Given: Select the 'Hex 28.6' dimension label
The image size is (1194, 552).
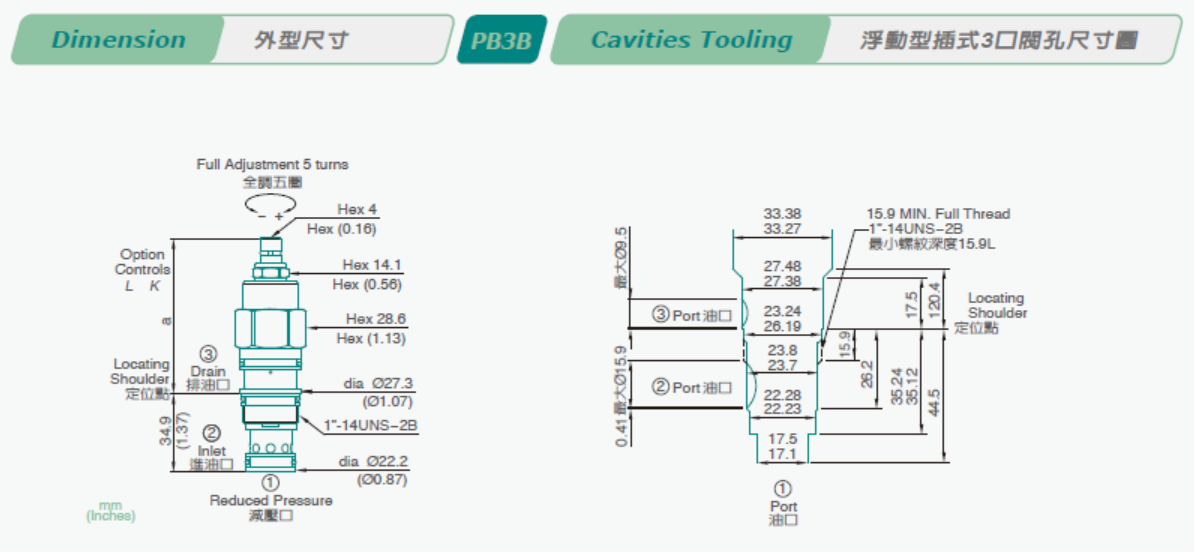Looking at the screenshot, I should coord(375,319).
